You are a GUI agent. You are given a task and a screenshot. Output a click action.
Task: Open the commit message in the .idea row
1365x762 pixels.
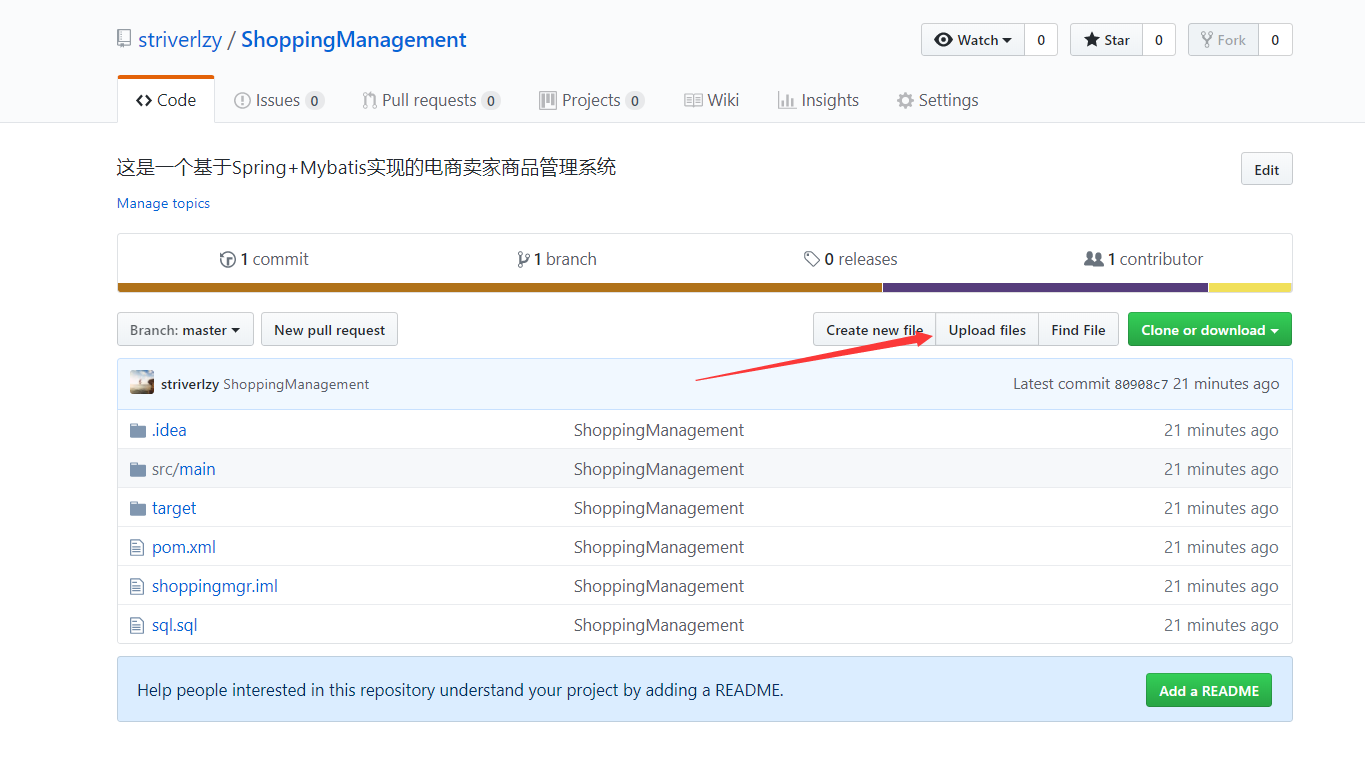659,430
